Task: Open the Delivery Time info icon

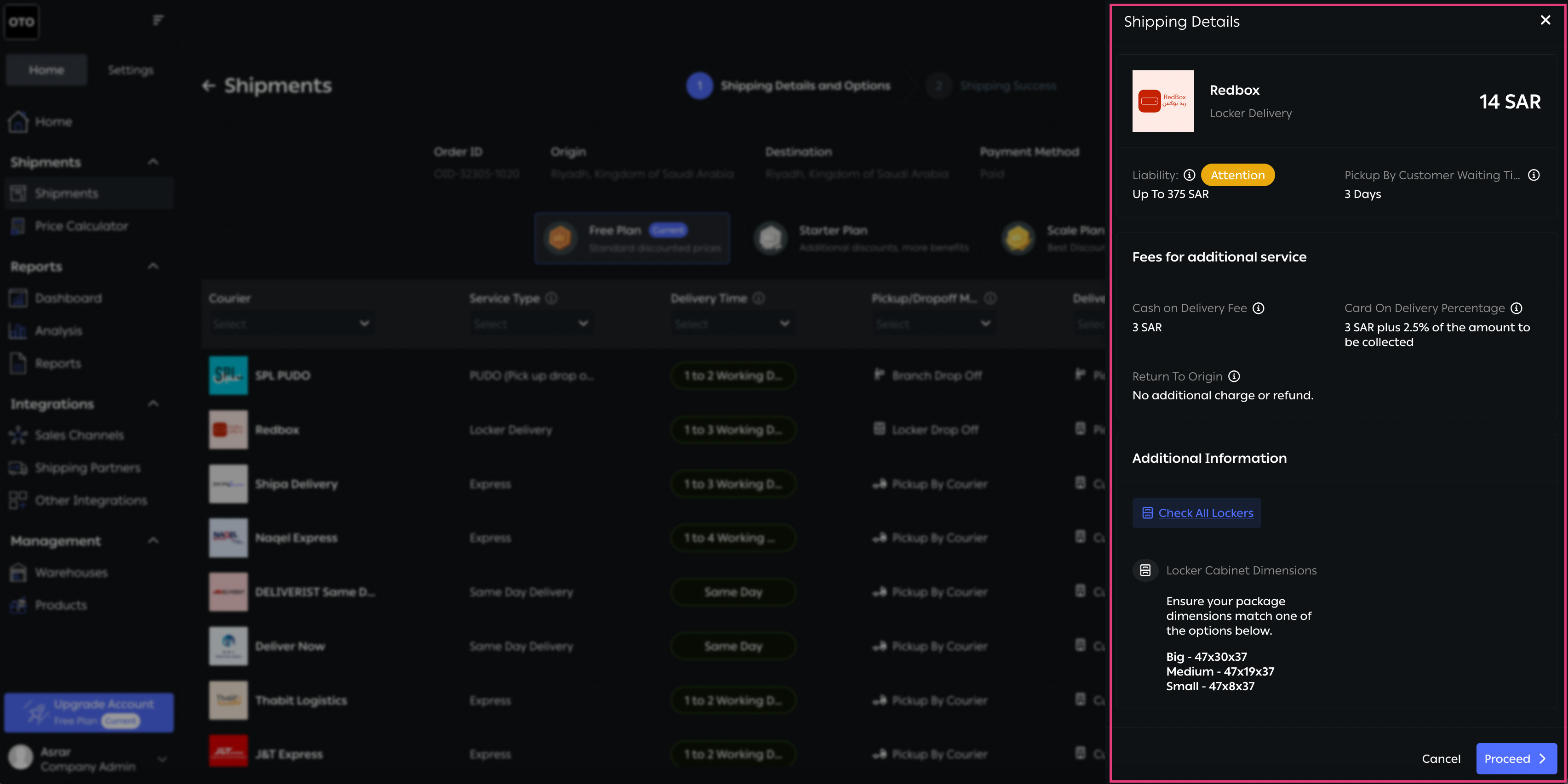Action: (758, 299)
